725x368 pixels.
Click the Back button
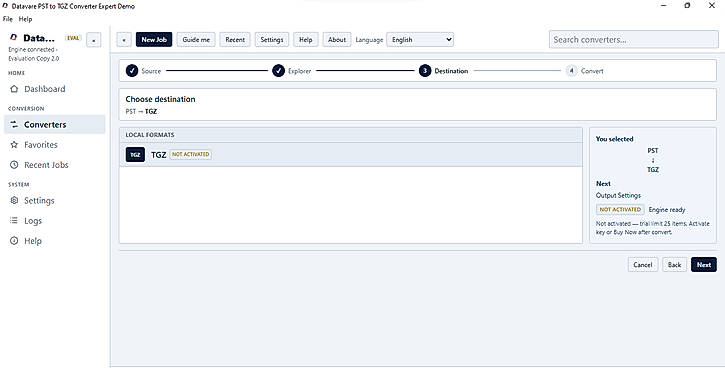(675, 264)
